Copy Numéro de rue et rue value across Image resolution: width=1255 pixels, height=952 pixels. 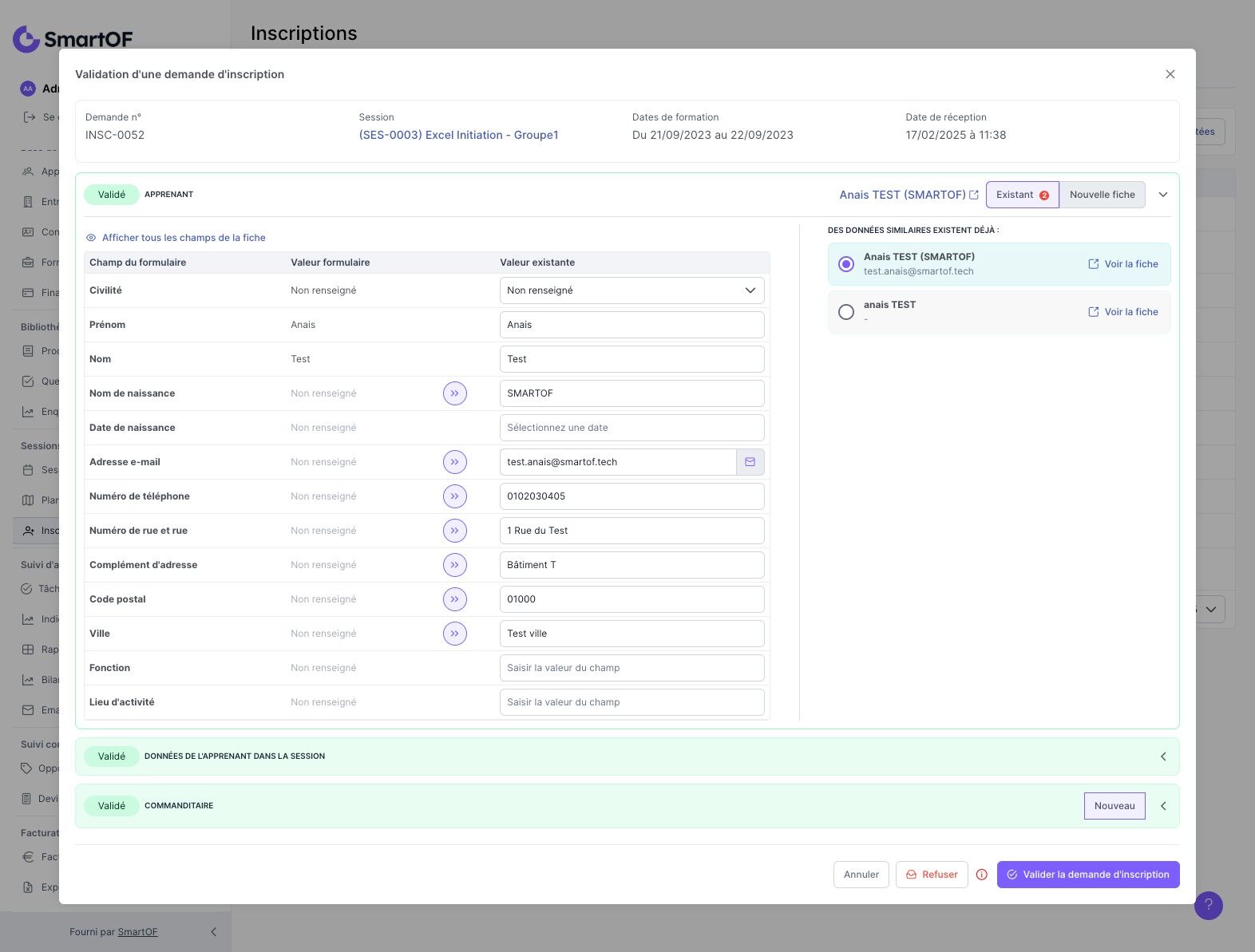455,531
